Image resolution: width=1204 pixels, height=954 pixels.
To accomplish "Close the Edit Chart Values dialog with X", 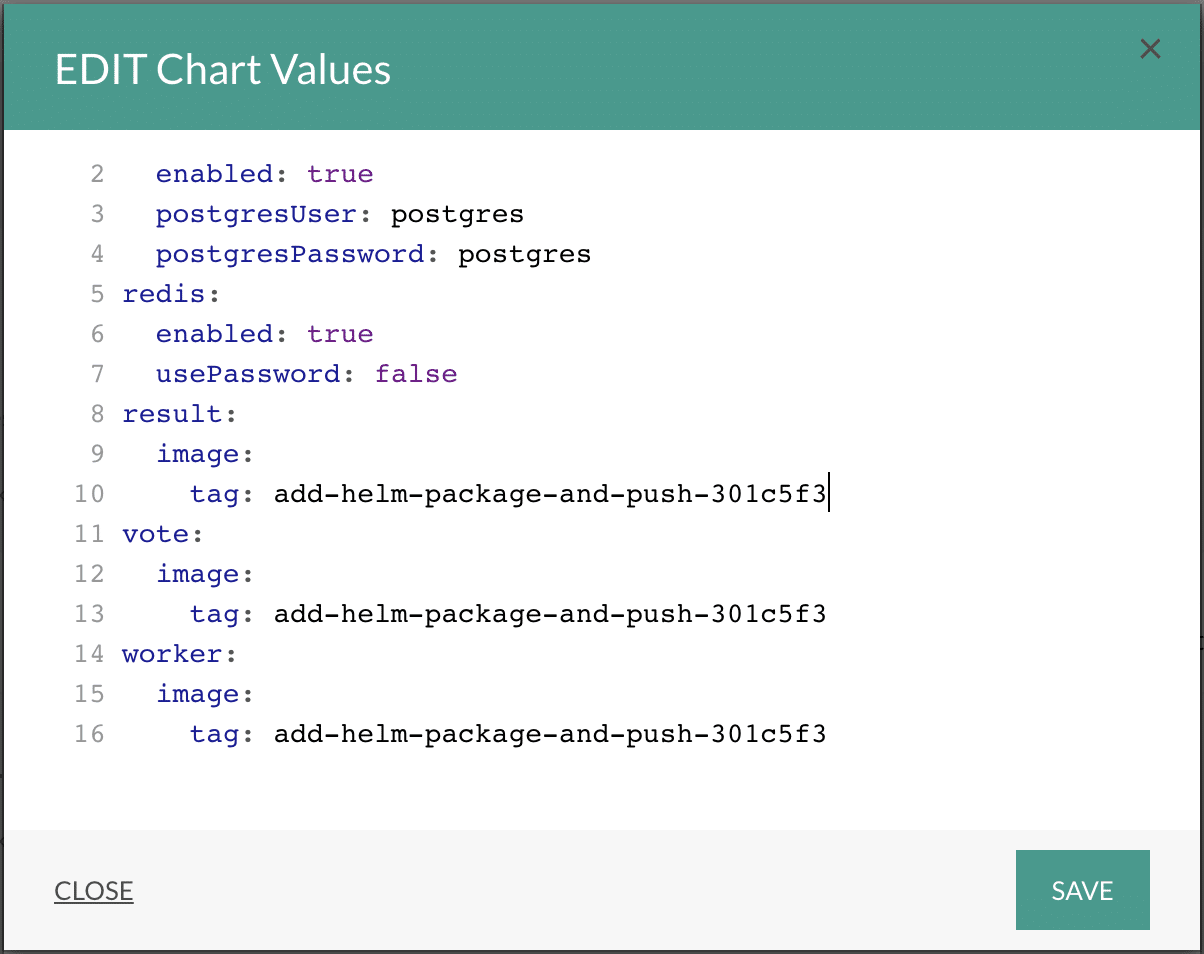I will click(x=1150, y=49).
